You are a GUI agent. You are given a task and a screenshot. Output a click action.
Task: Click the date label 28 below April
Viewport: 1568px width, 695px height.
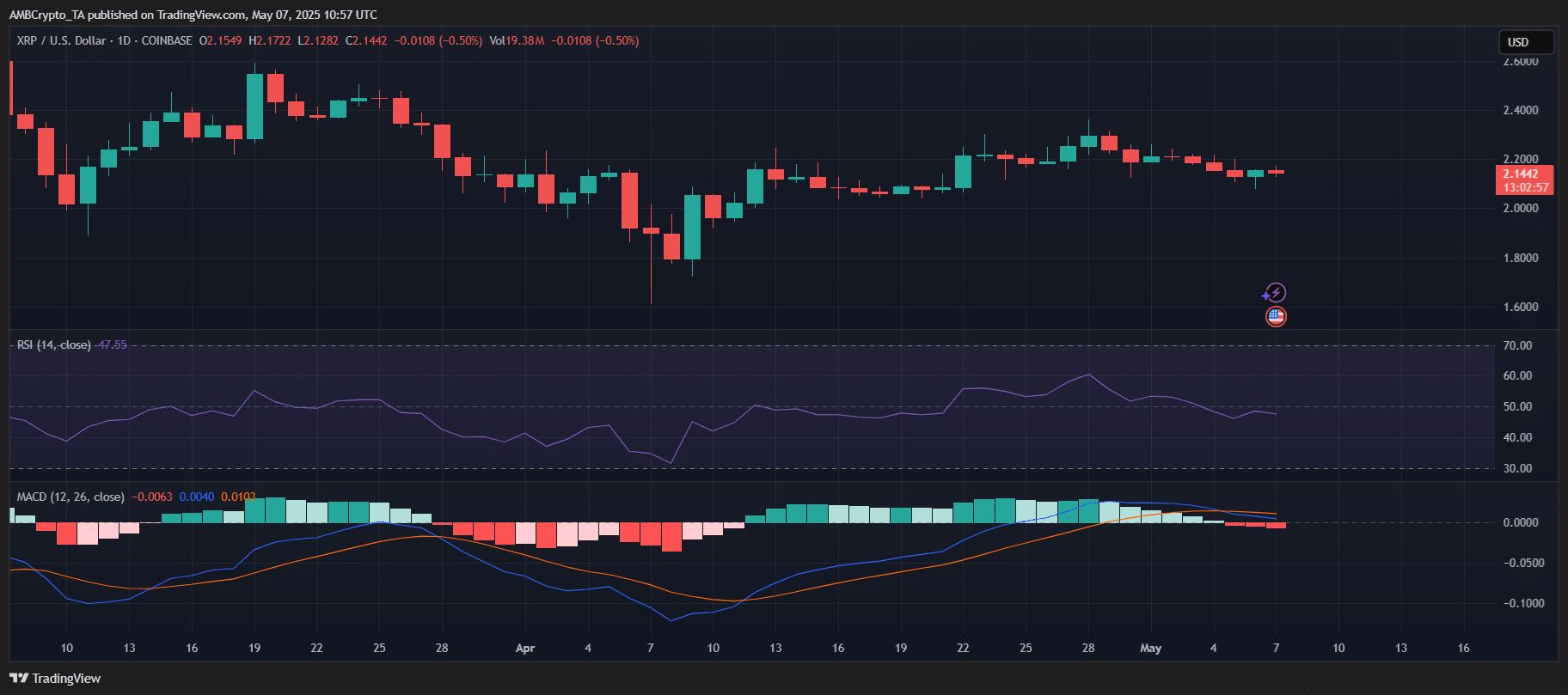pos(1088,648)
